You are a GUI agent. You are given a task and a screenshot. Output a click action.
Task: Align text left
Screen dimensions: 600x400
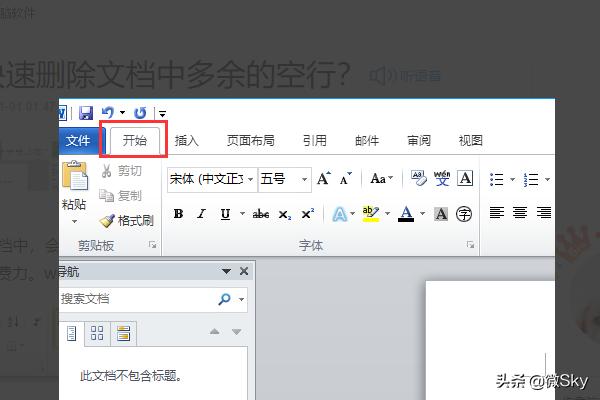coord(497,212)
